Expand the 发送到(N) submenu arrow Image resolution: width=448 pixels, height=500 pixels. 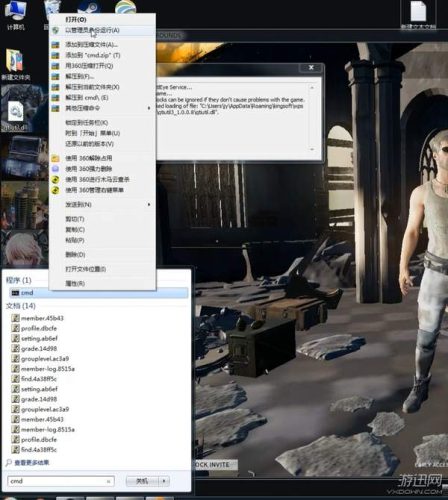[x=149, y=204]
